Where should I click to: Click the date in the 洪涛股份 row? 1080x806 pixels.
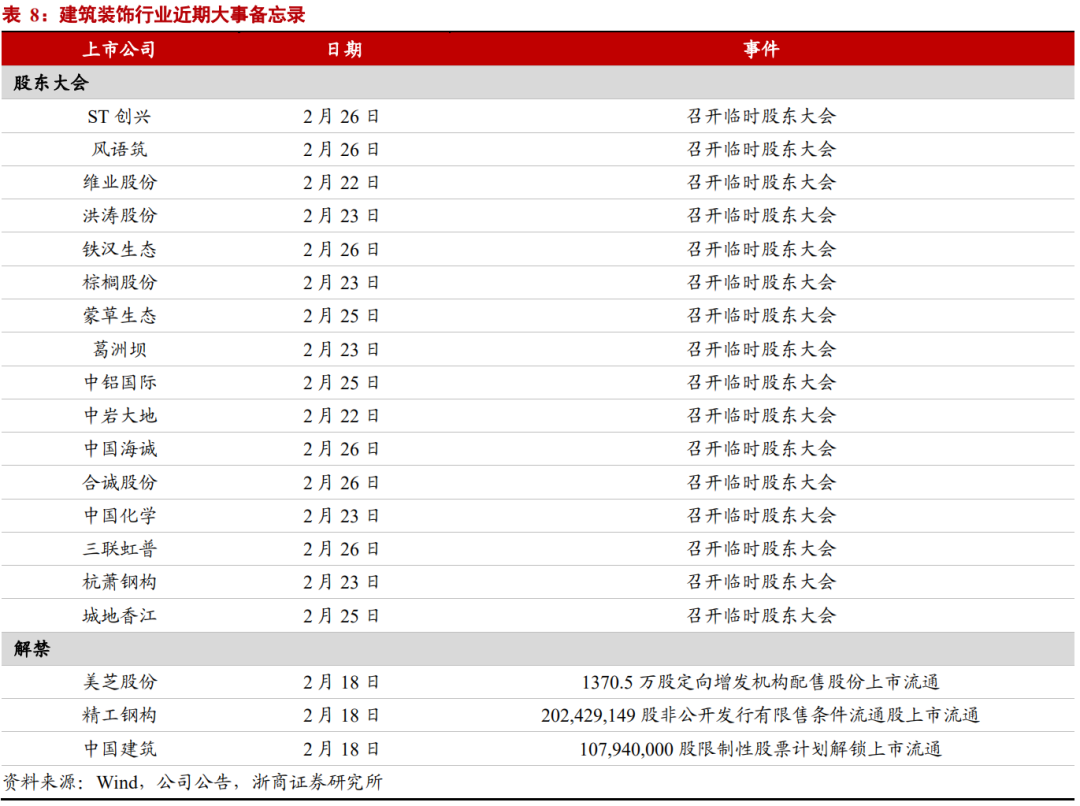click(x=341, y=216)
